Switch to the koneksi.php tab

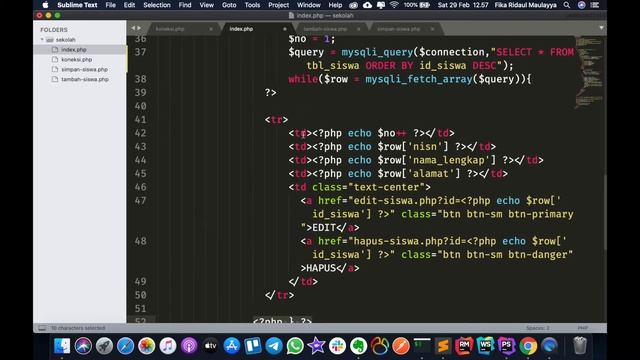click(x=170, y=29)
